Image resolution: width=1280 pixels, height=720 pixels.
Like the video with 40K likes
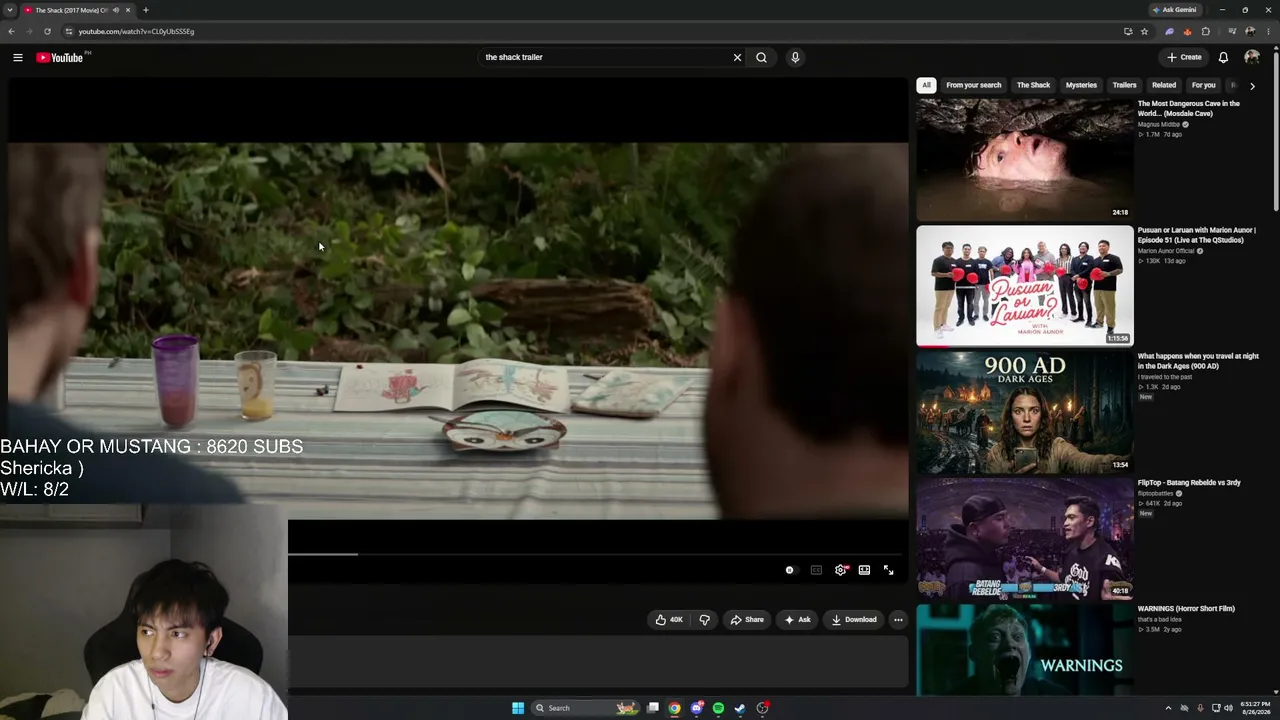[x=669, y=620]
